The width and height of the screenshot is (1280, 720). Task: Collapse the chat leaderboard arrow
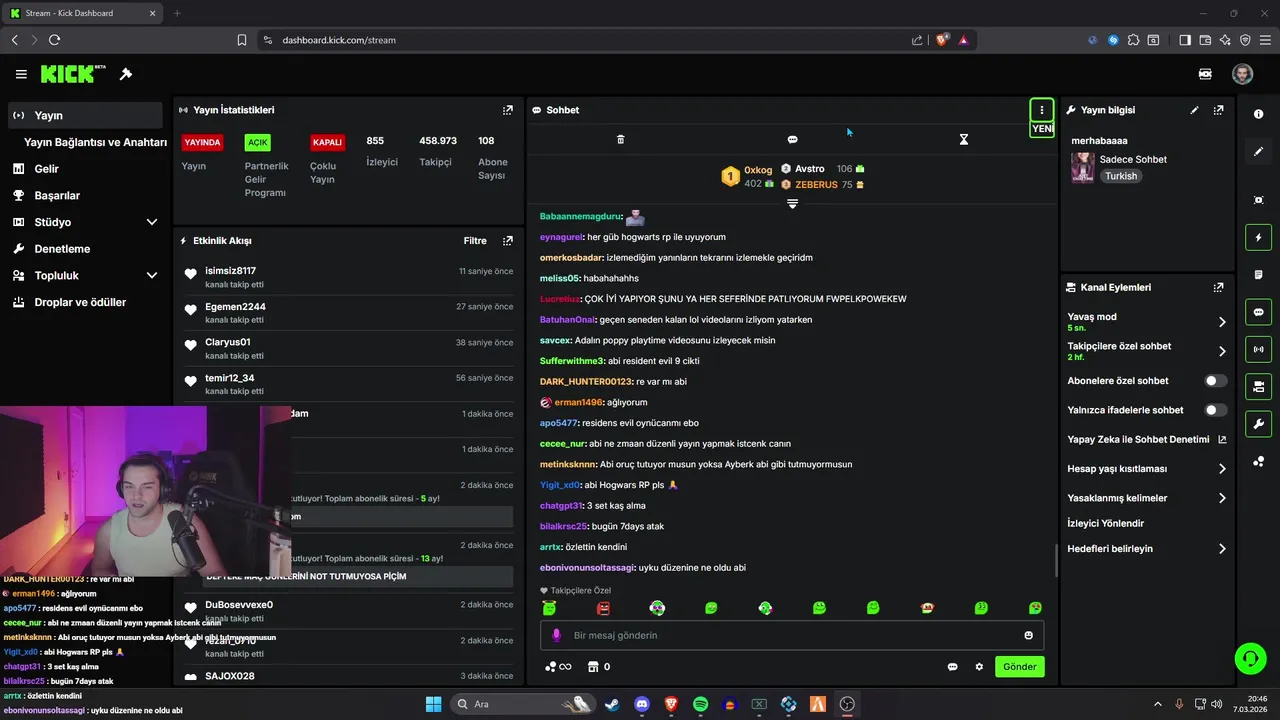pos(792,204)
